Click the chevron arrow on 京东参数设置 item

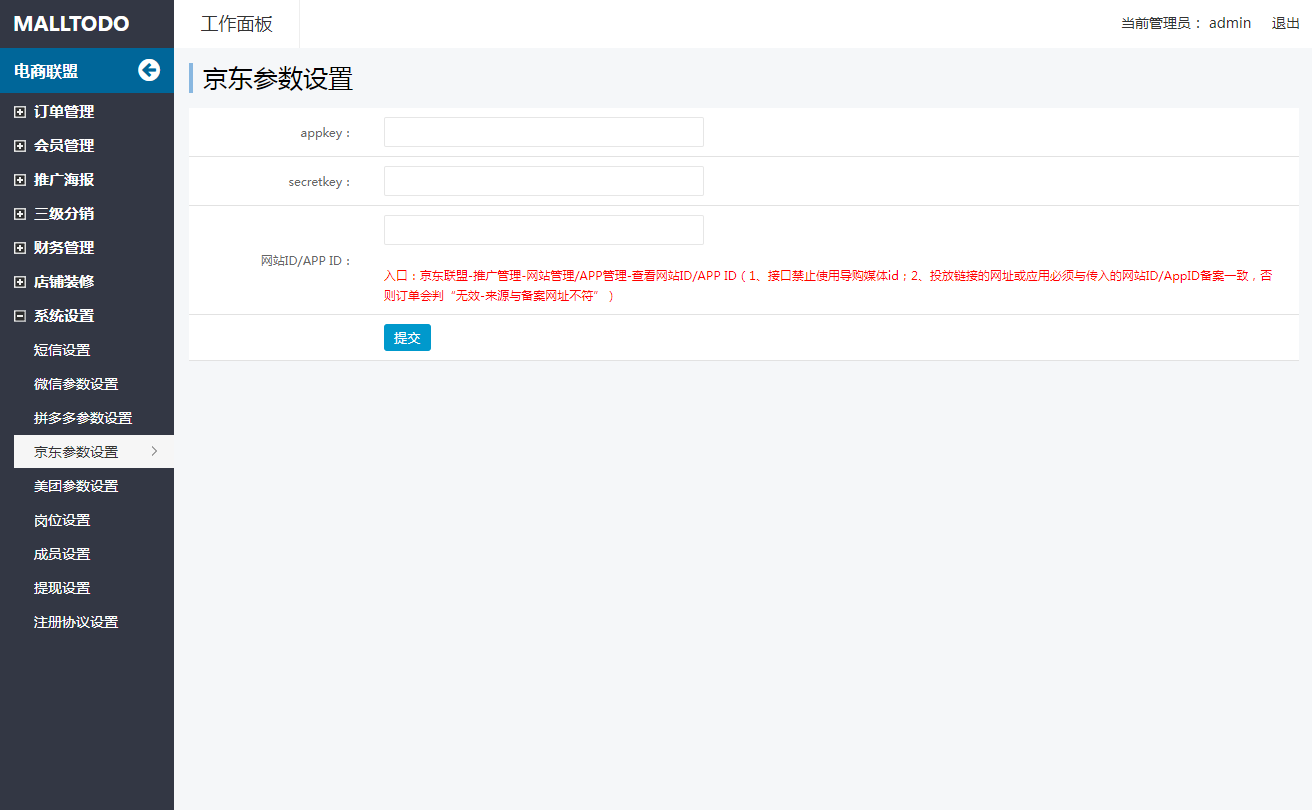[154, 451]
